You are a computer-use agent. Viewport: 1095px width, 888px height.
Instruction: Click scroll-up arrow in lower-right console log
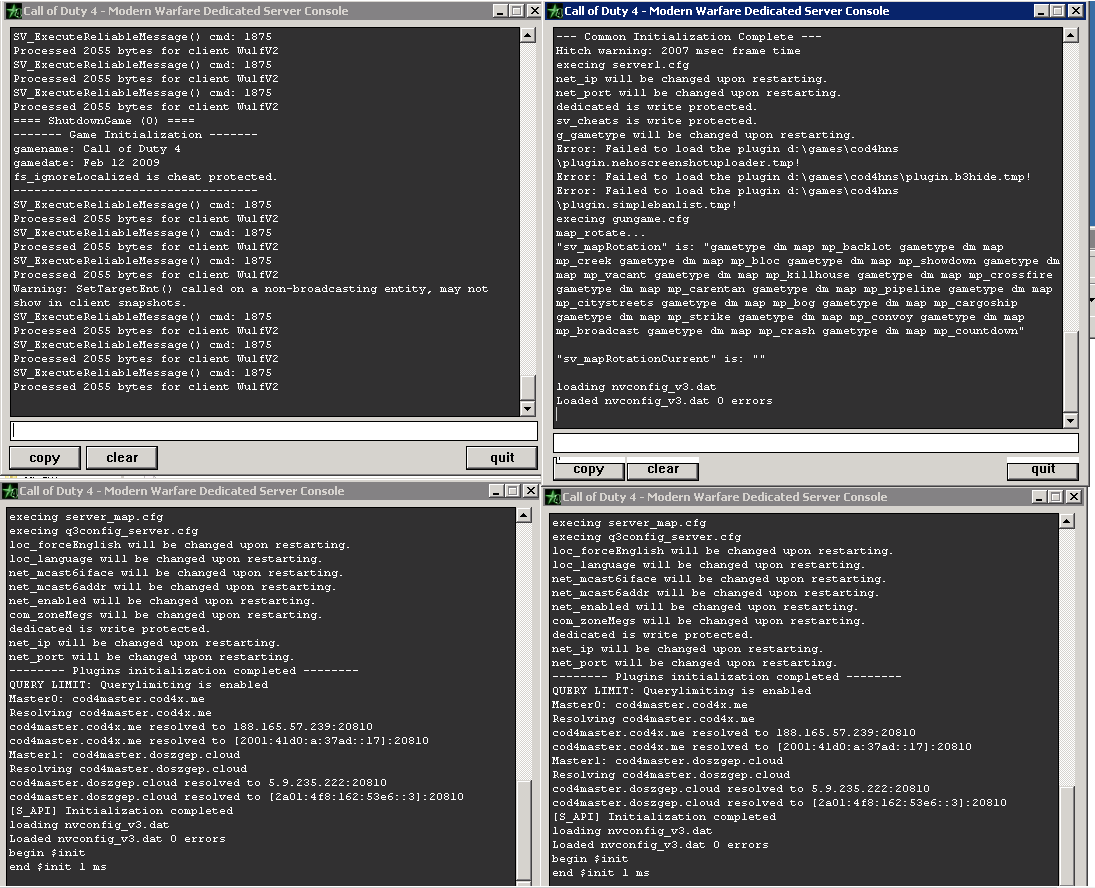[x=1066, y=521]
